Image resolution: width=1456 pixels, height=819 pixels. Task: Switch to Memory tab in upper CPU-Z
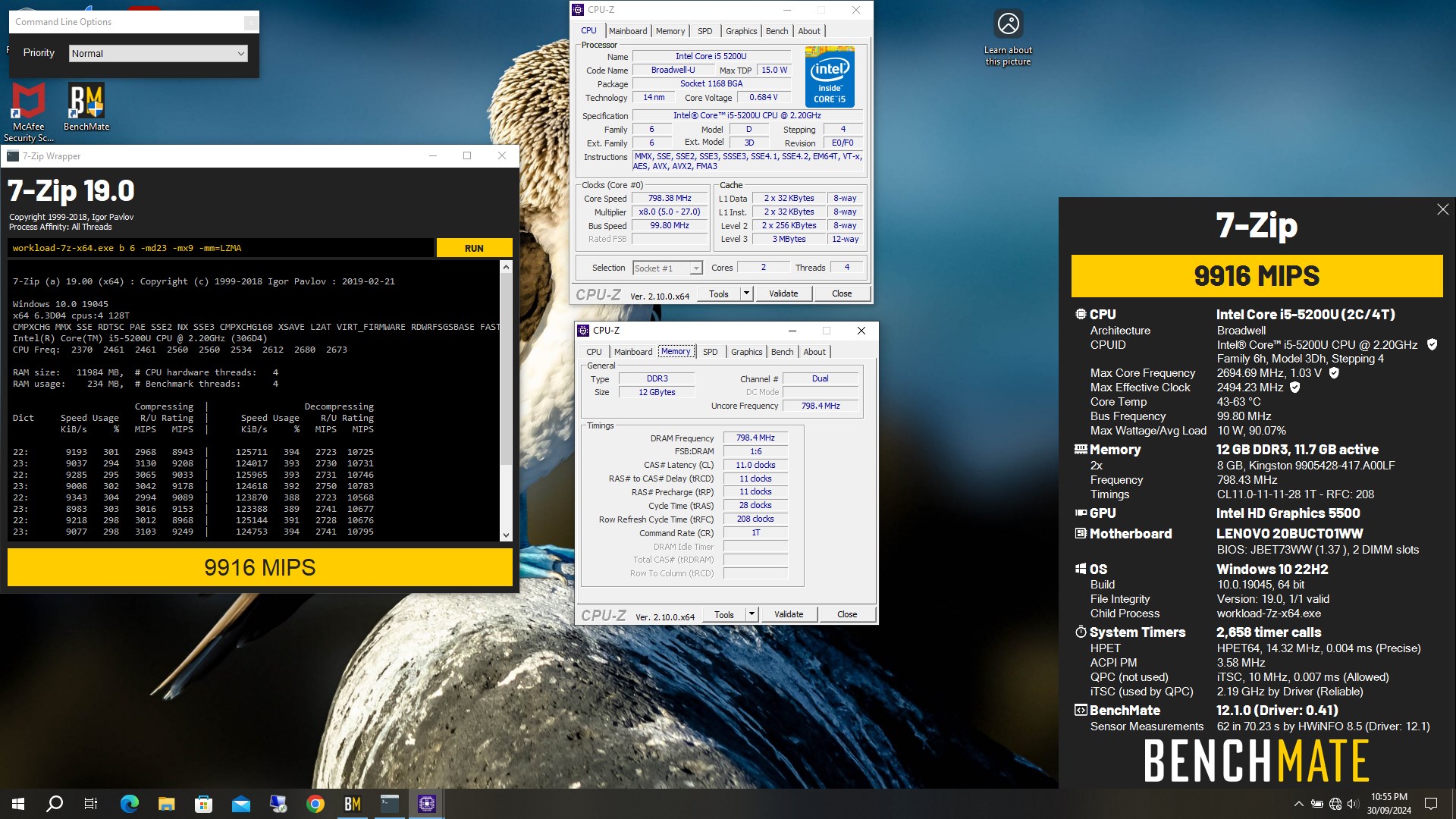click(670, 31)
